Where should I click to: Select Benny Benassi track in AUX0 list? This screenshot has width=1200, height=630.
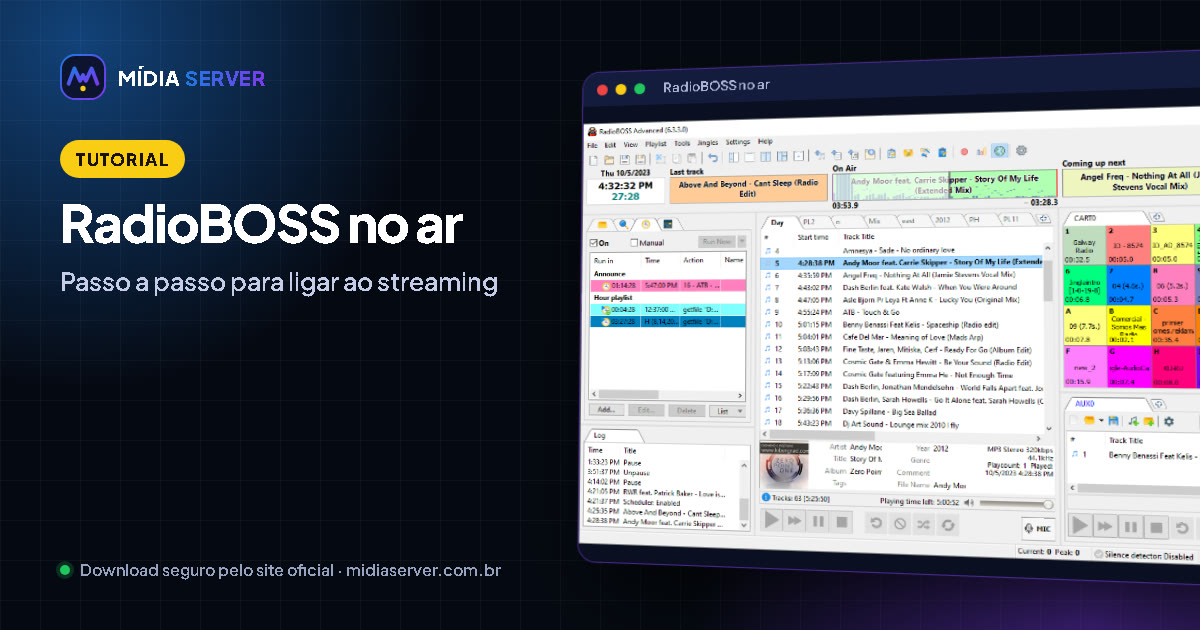click(x=1132, y=455)
